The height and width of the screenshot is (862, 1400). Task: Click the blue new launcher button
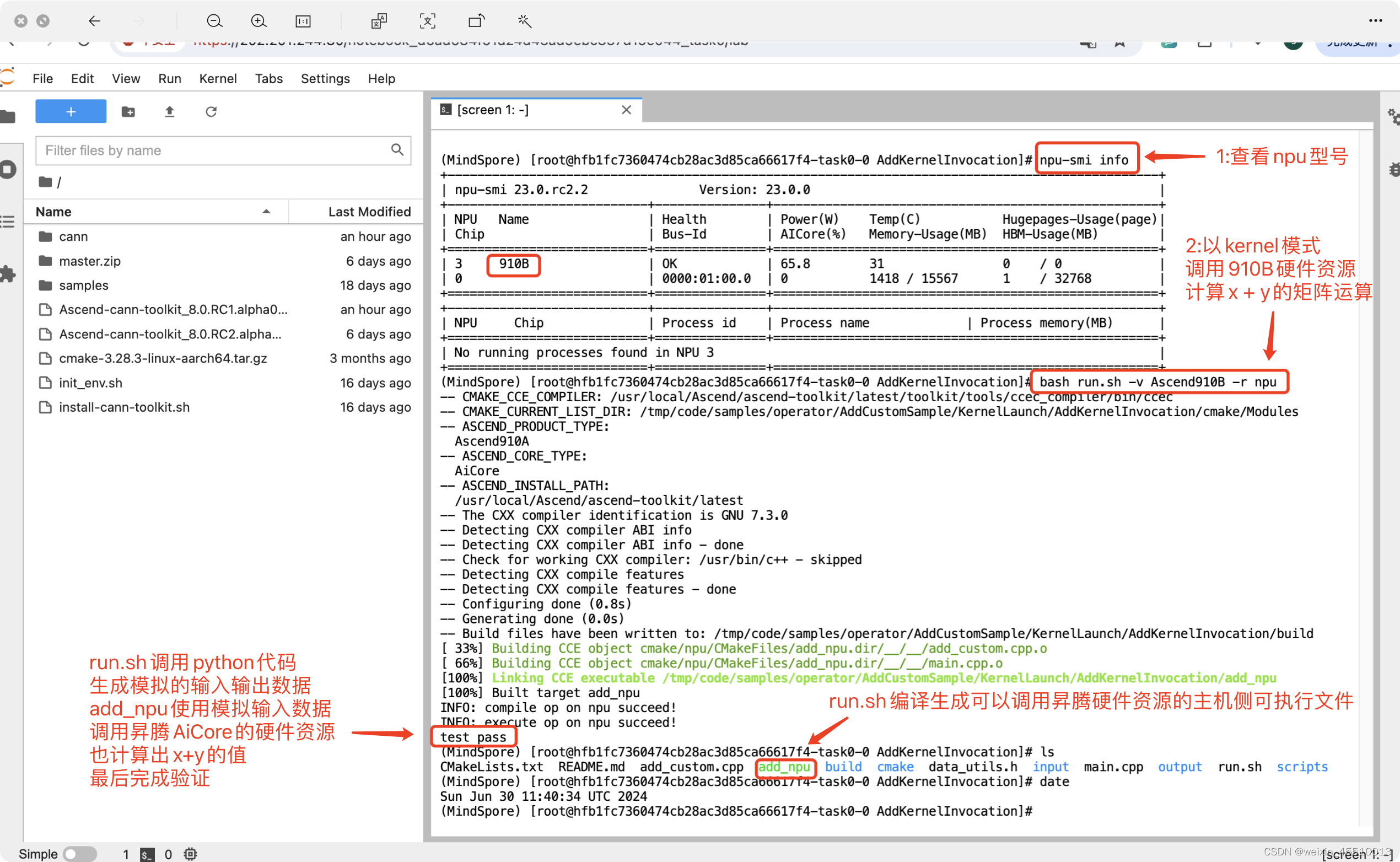[71, 111]
